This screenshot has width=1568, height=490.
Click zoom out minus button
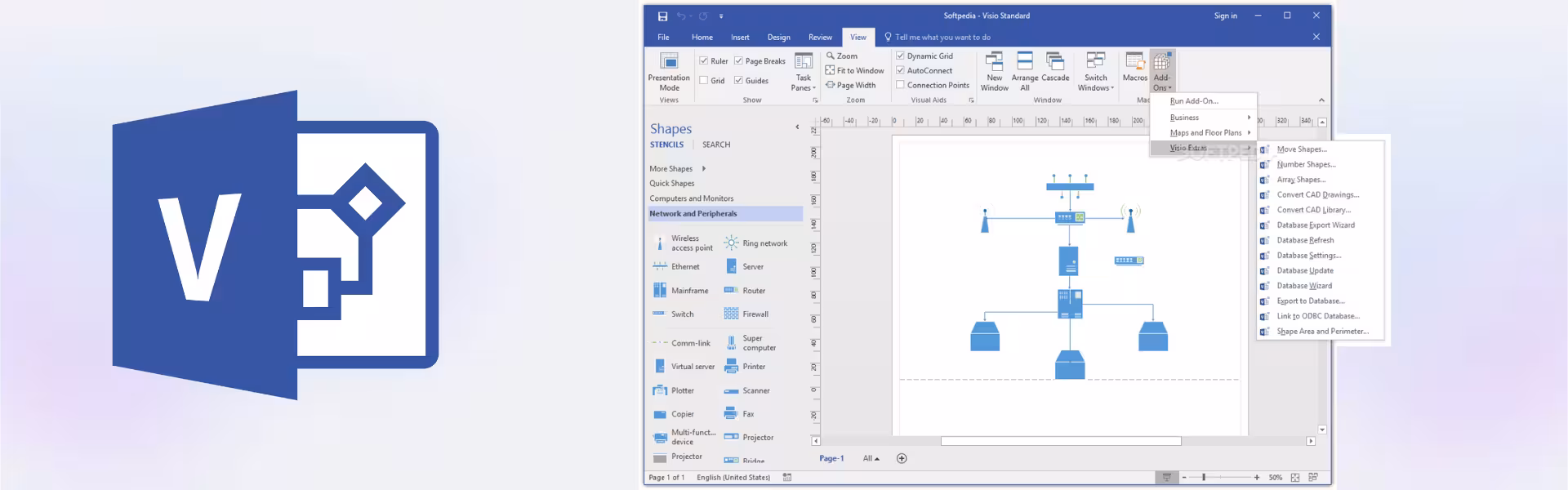coord(1183,477)
